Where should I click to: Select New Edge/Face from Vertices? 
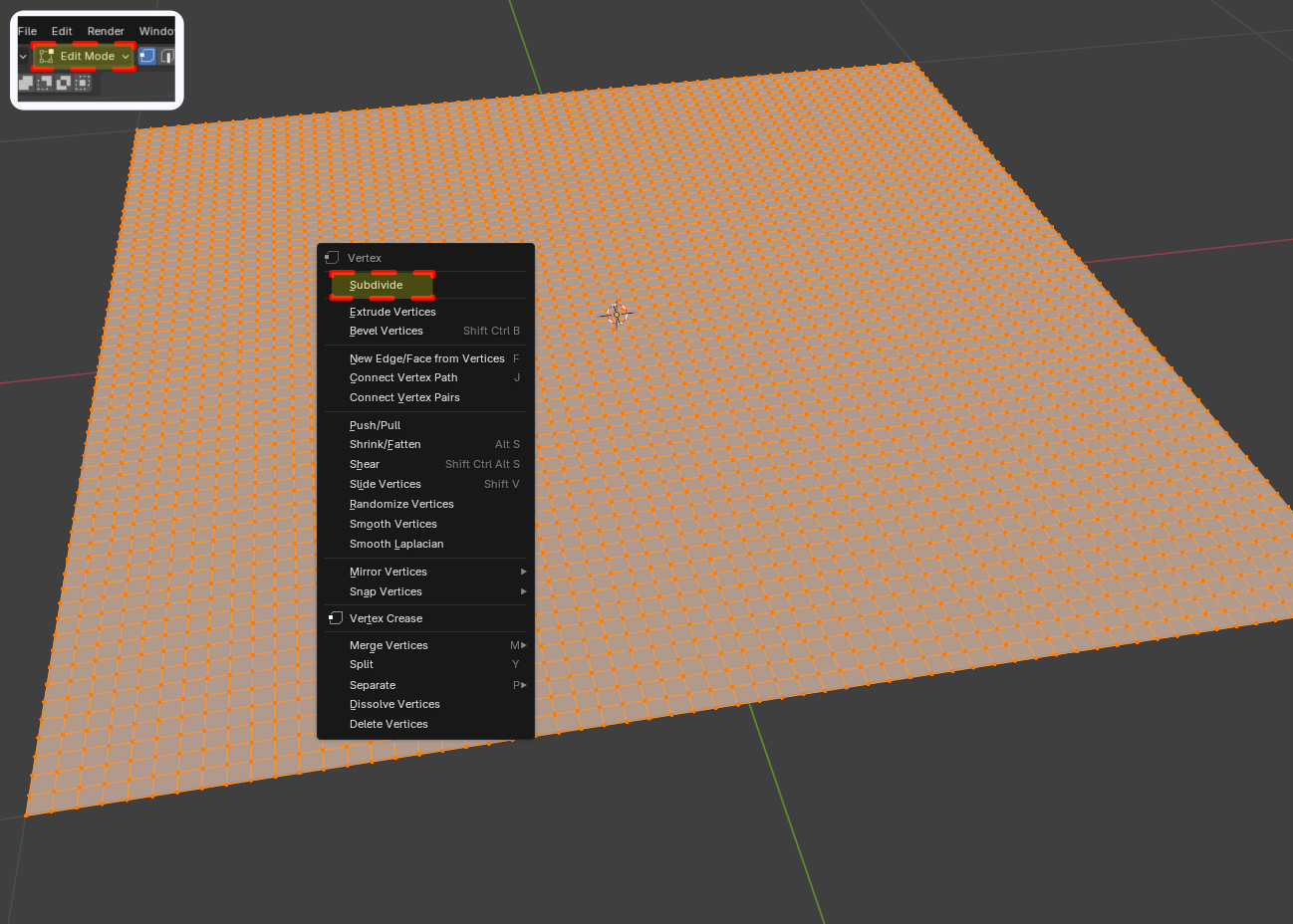[x=425, y=358]
